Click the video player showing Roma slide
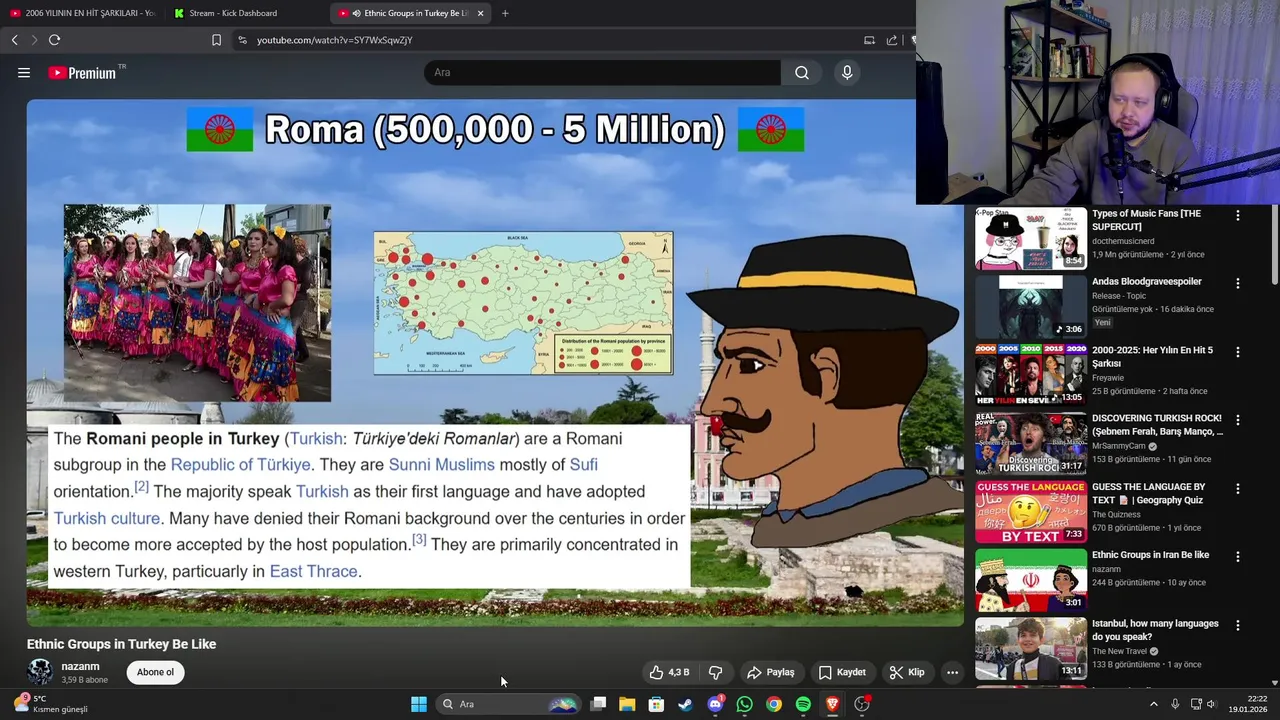The image size is (1280, 720). 495,363
